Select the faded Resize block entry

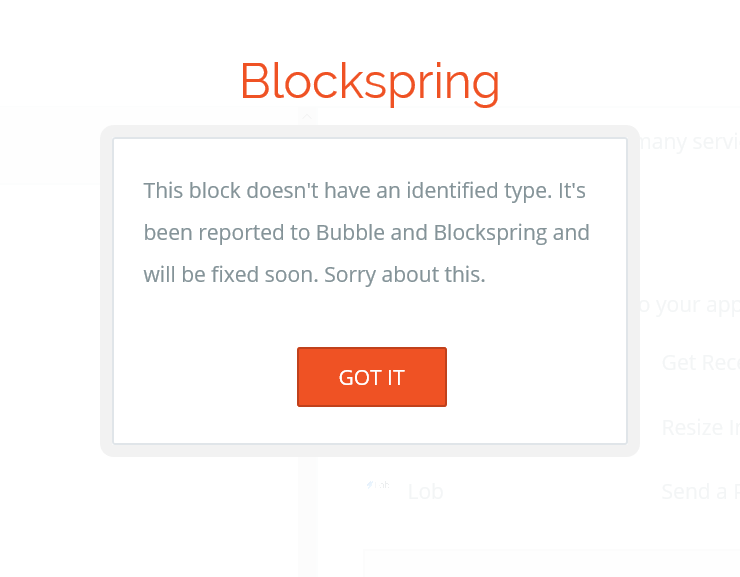(x=700, y=428)
